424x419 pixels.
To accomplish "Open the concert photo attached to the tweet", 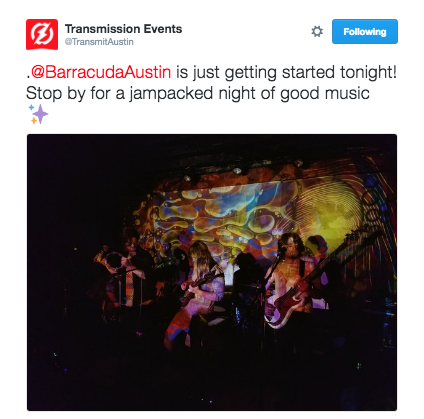I will pos(212,272).
